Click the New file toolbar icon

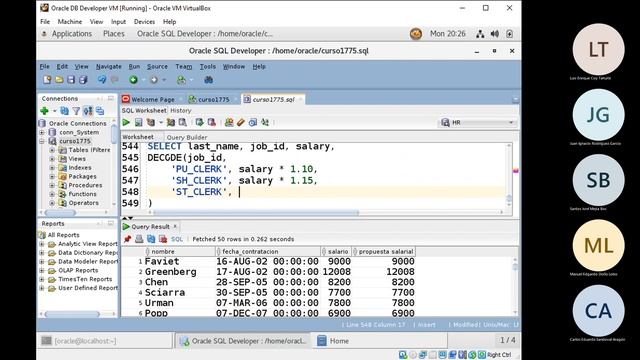pyautogui.click(x=47, y=80)
